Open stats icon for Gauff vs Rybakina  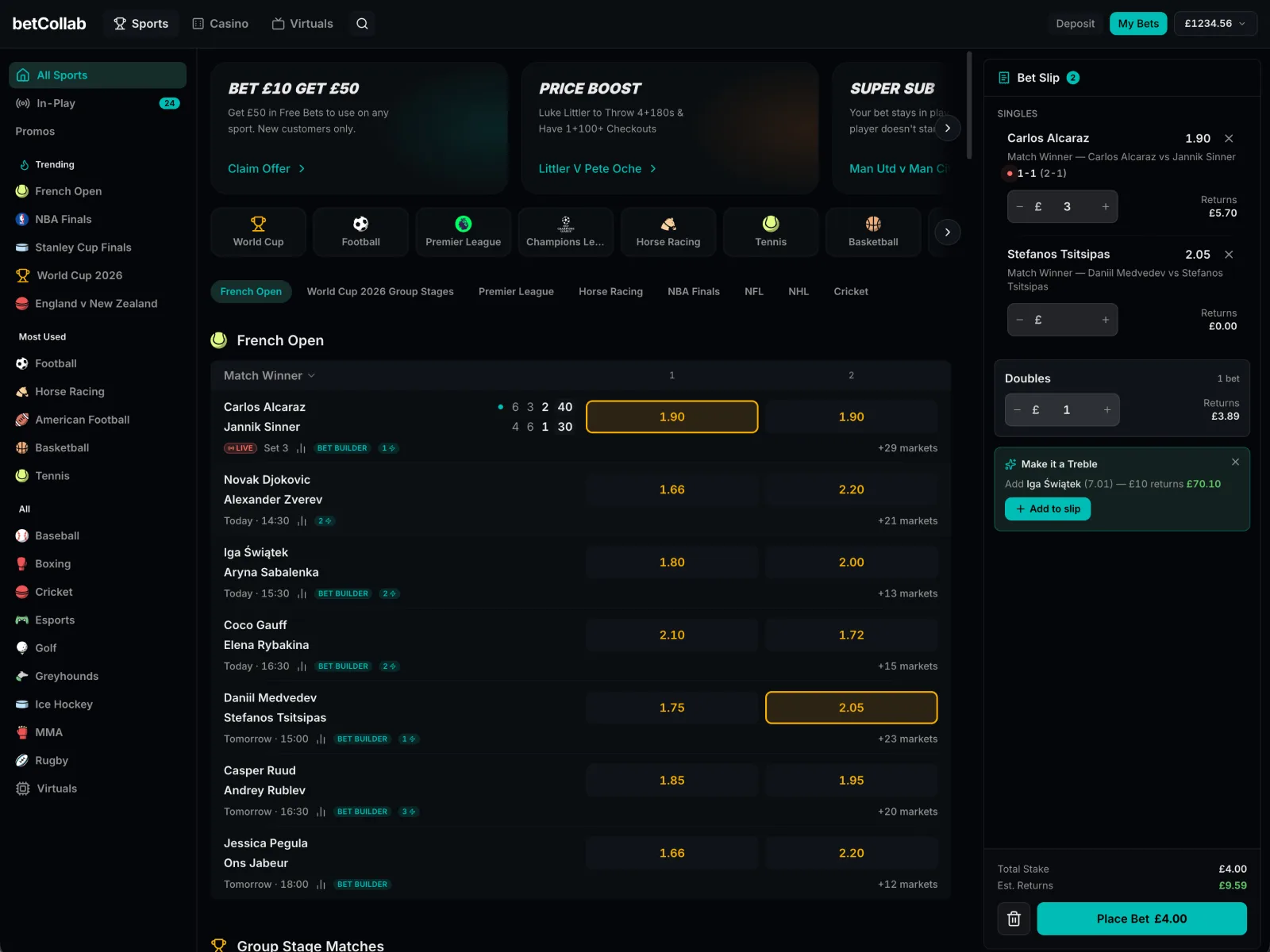pos(302,666)
